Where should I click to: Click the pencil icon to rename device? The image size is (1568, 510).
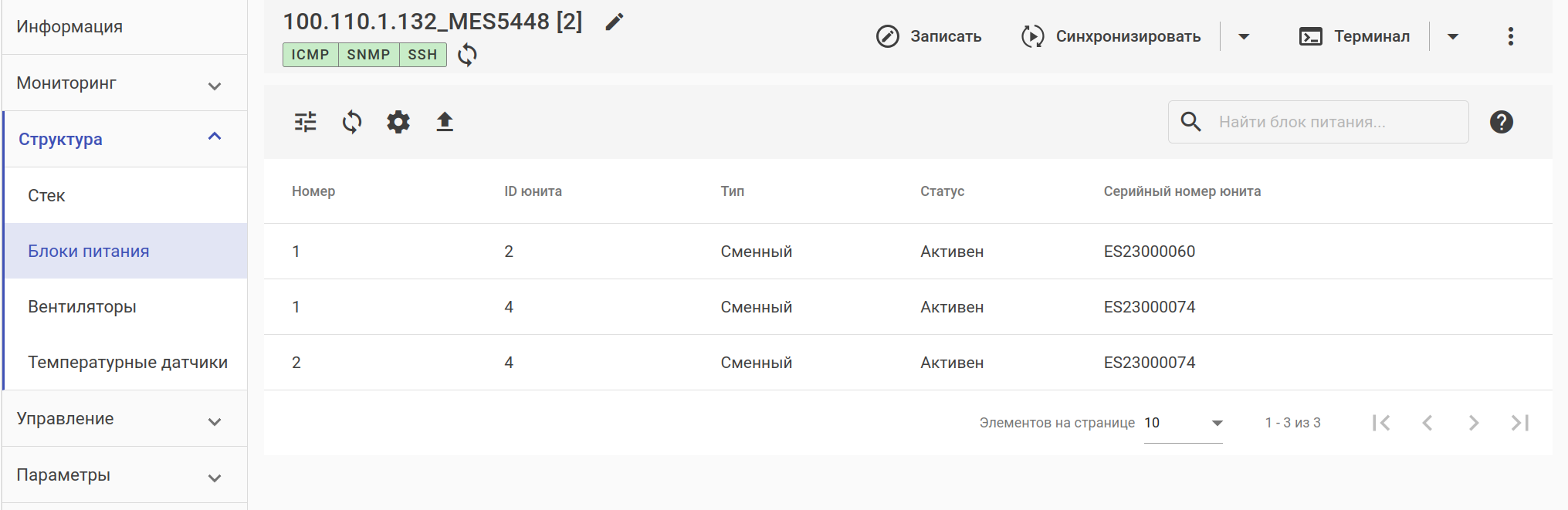click(615, 22)
